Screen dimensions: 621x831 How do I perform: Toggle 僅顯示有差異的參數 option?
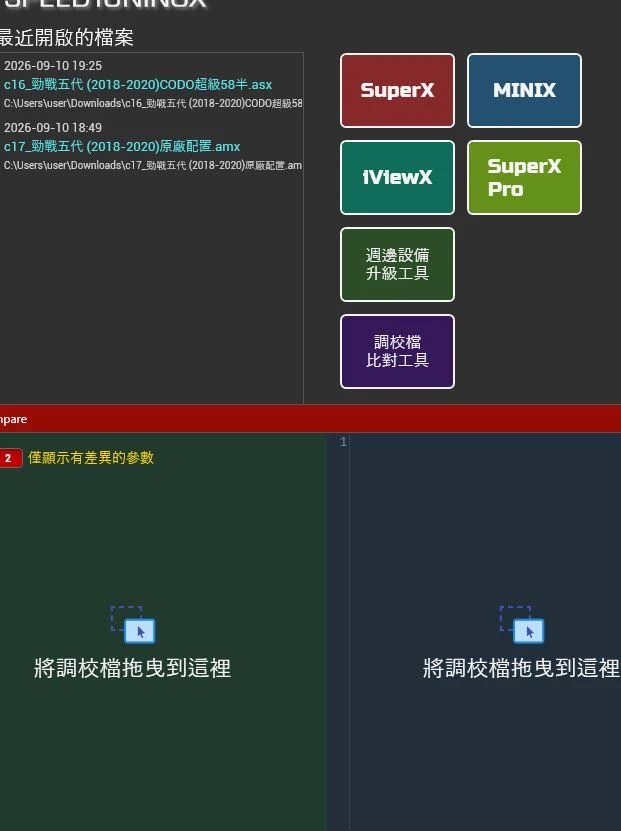(91, 457)
